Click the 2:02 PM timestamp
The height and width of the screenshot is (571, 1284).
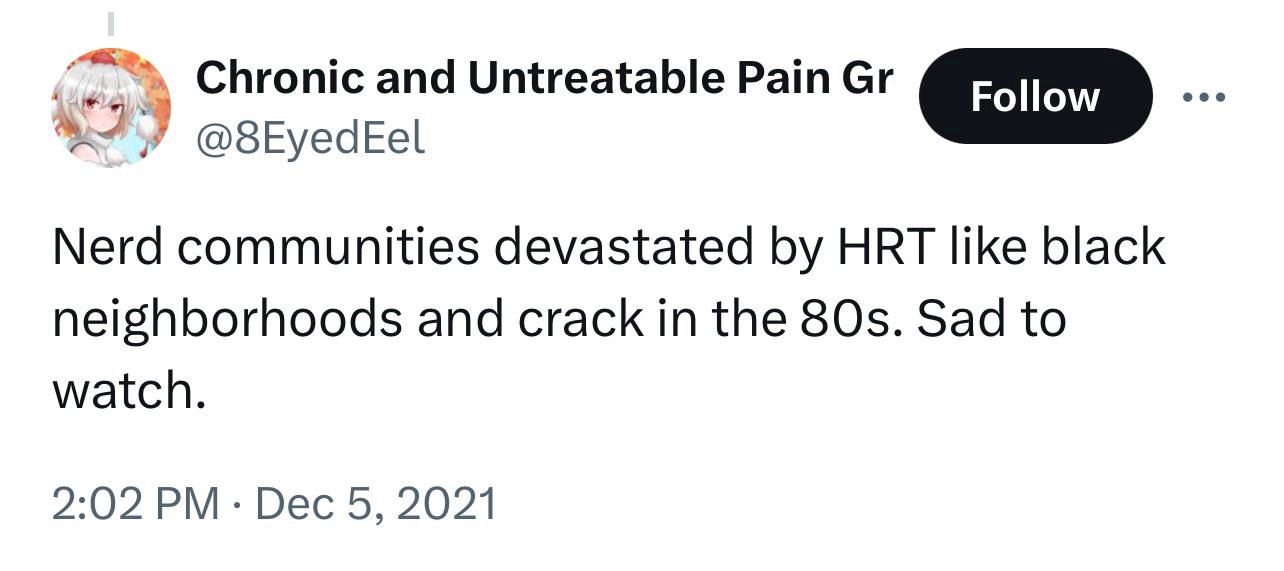point(136,503)
